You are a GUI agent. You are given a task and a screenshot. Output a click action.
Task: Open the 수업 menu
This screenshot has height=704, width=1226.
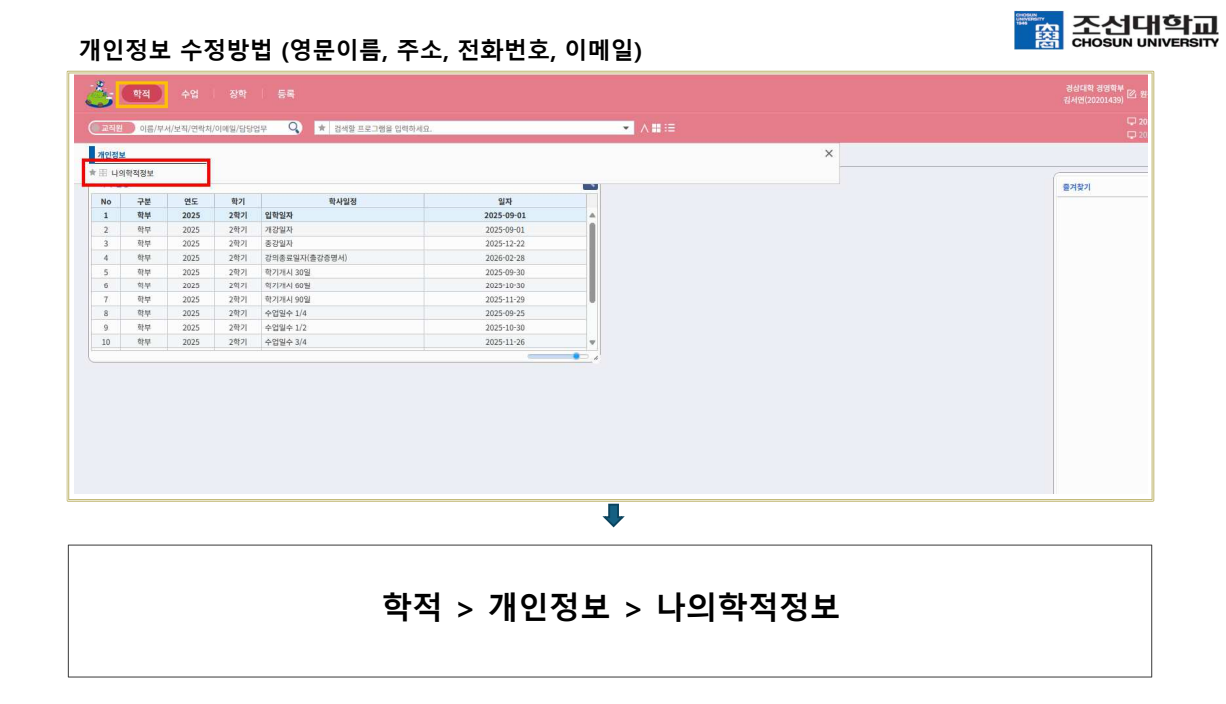(x=190, y=94)
